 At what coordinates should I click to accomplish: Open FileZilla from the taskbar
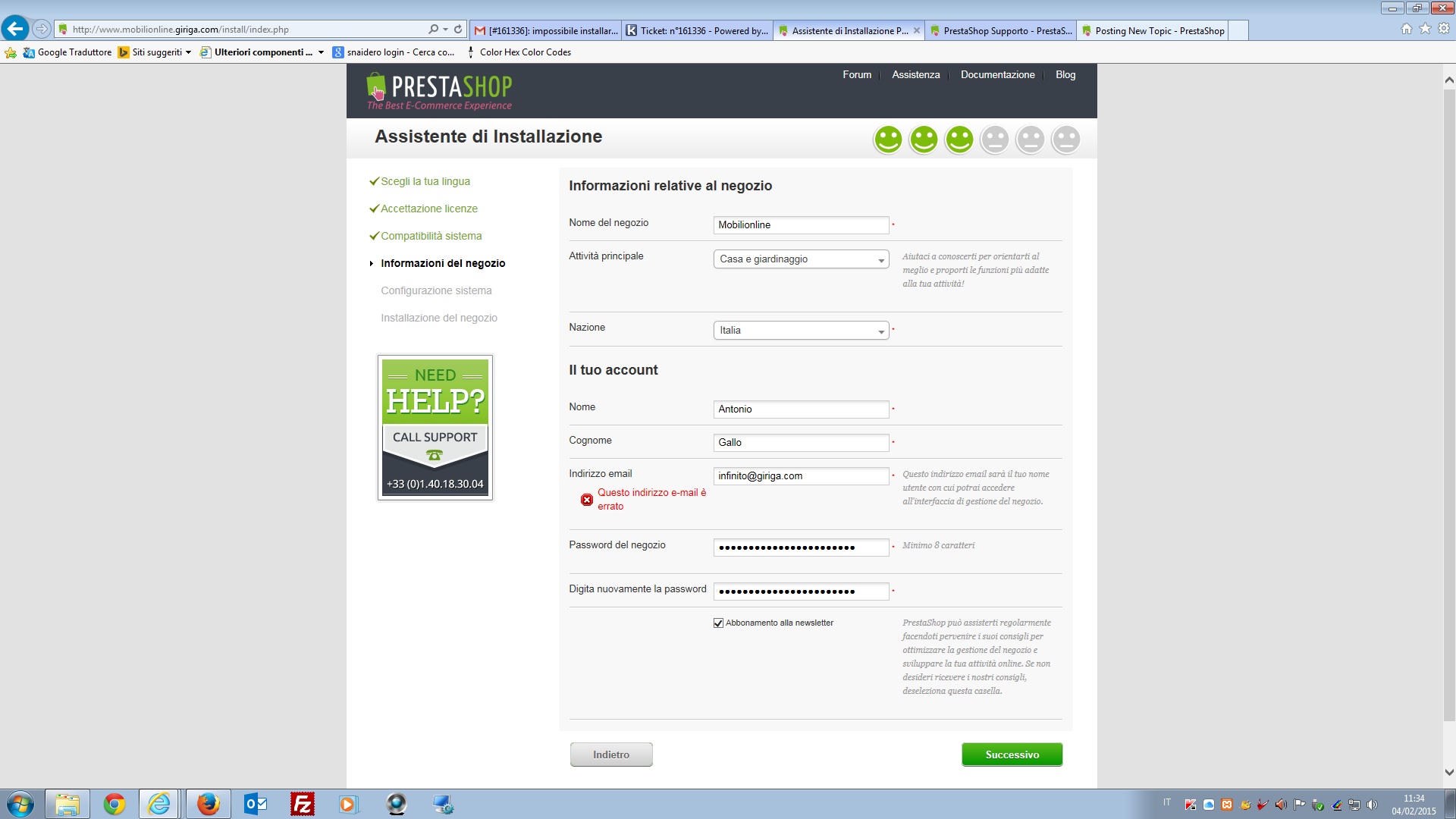pyautogui.click(x=302, y=804)
